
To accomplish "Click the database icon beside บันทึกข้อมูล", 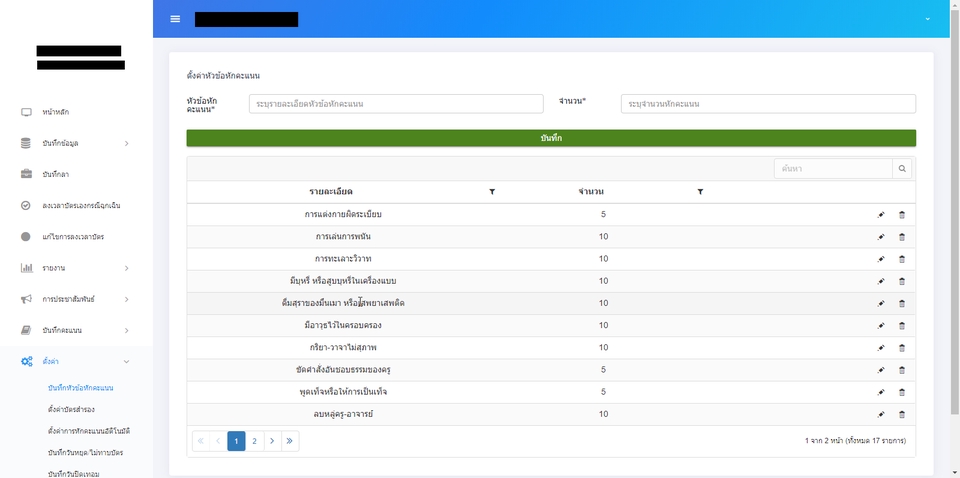I will pos(26,143).
